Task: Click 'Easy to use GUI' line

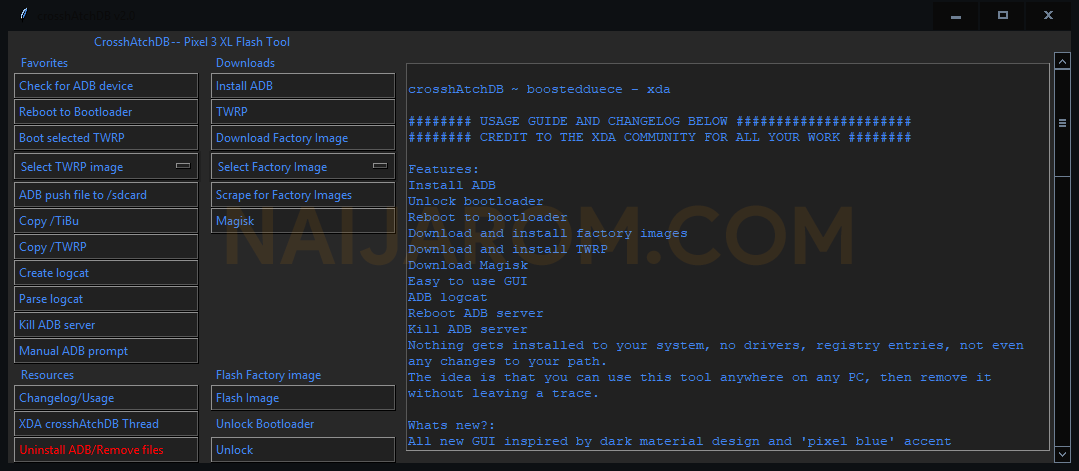Action: coord(467,281)
